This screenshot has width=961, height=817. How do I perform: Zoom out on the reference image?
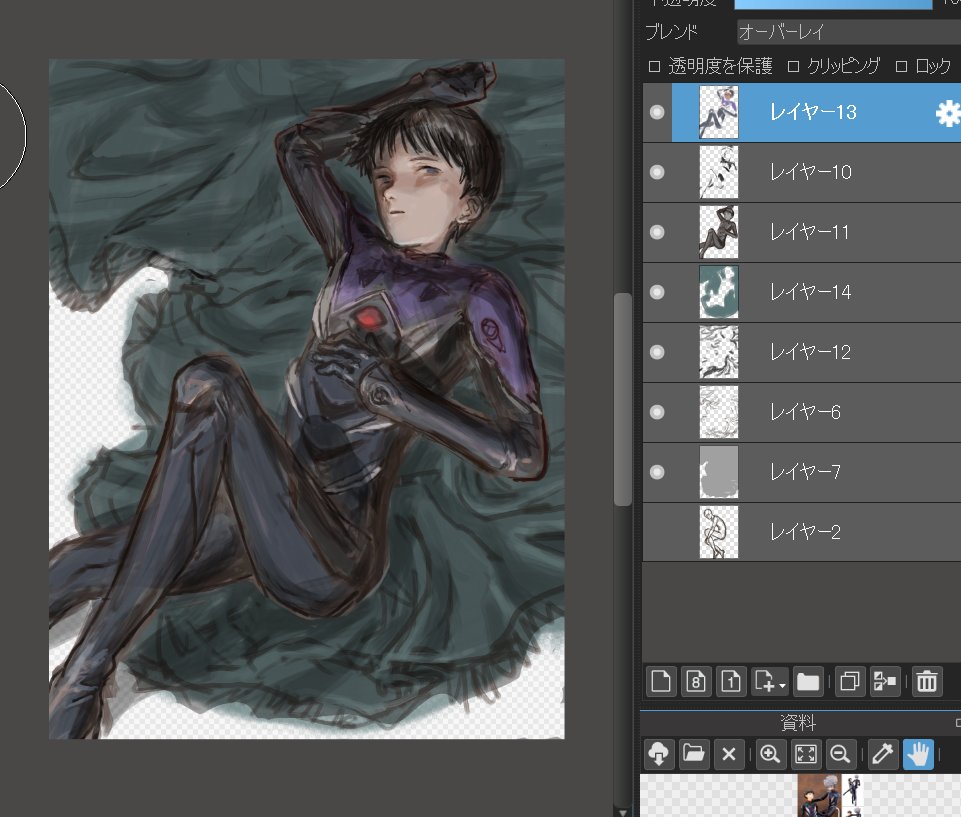tap(840, 753)
